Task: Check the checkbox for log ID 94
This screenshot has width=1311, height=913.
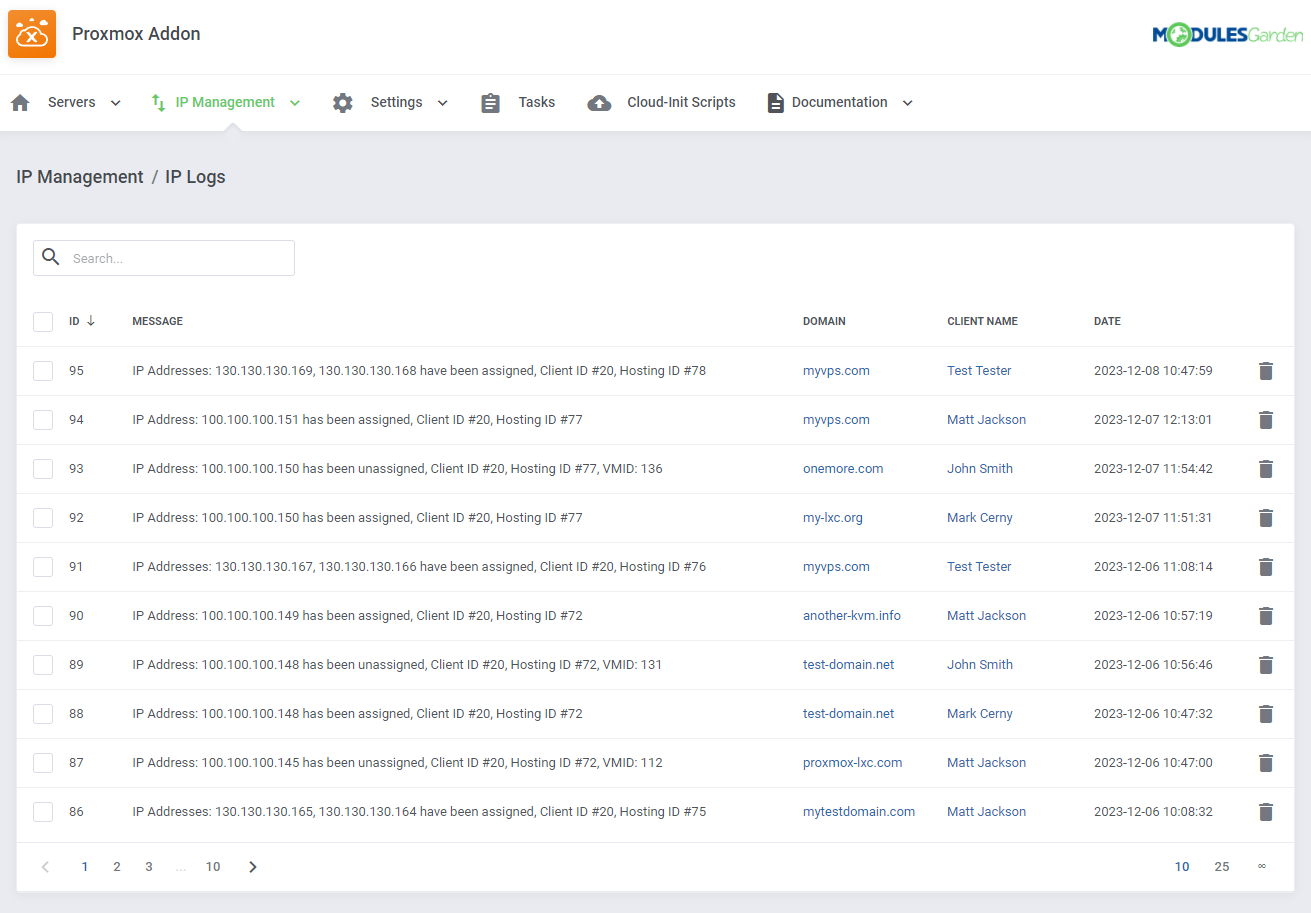Action: (43, 420)
